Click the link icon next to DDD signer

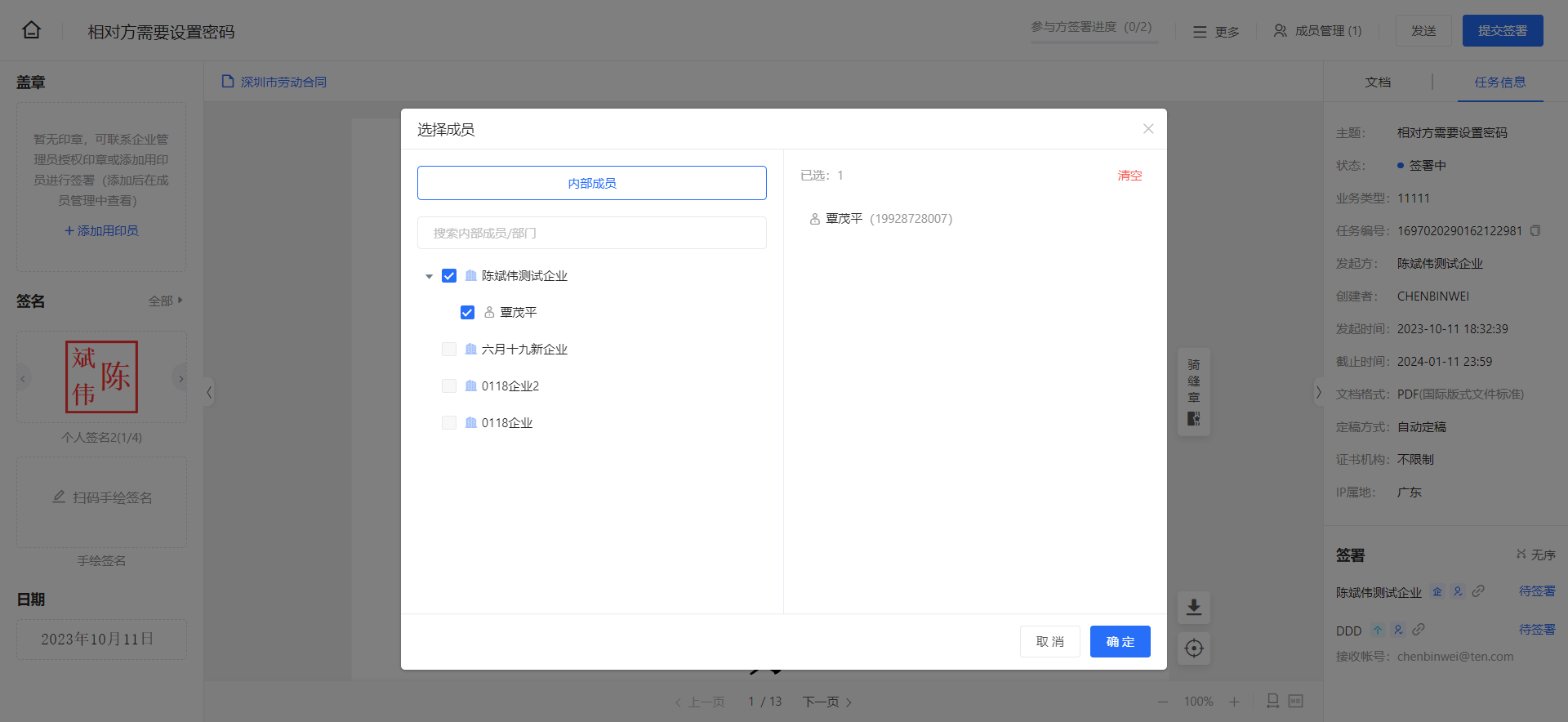pyautogui.click(x=1419, y=630)
